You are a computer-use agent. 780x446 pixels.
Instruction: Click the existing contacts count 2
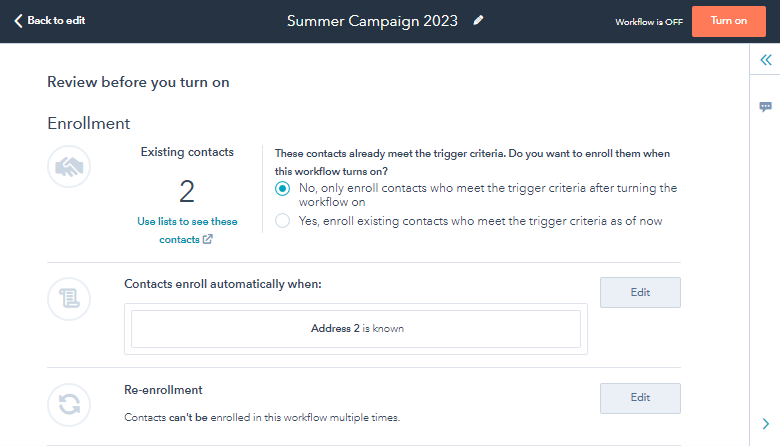click(x=187, y=191)
